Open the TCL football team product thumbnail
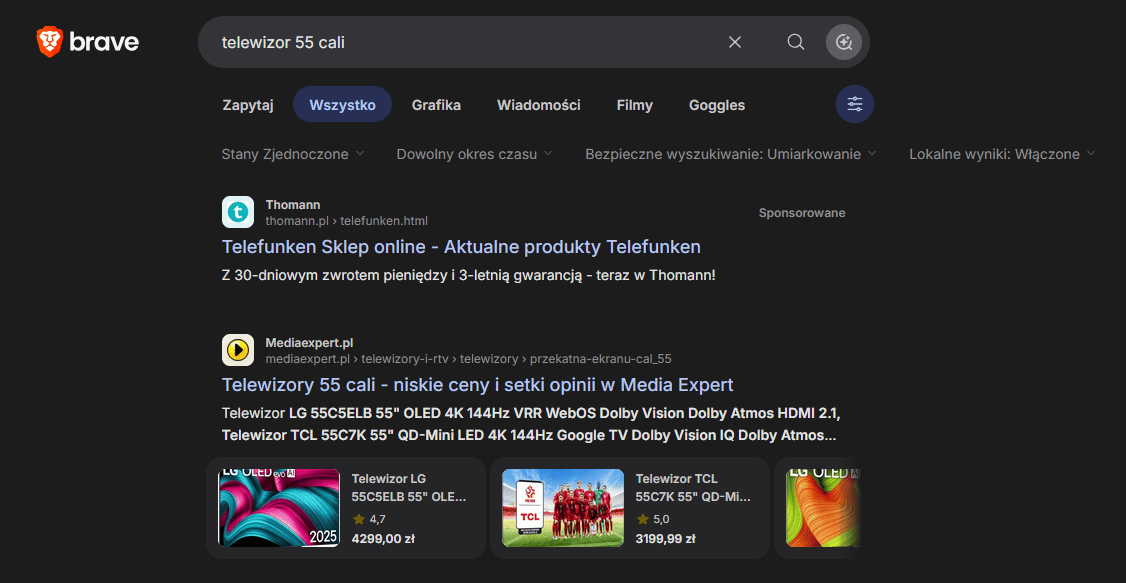The height and width of the screenshot is (583, 1126). pyautogui.click(x=563, y=508)
